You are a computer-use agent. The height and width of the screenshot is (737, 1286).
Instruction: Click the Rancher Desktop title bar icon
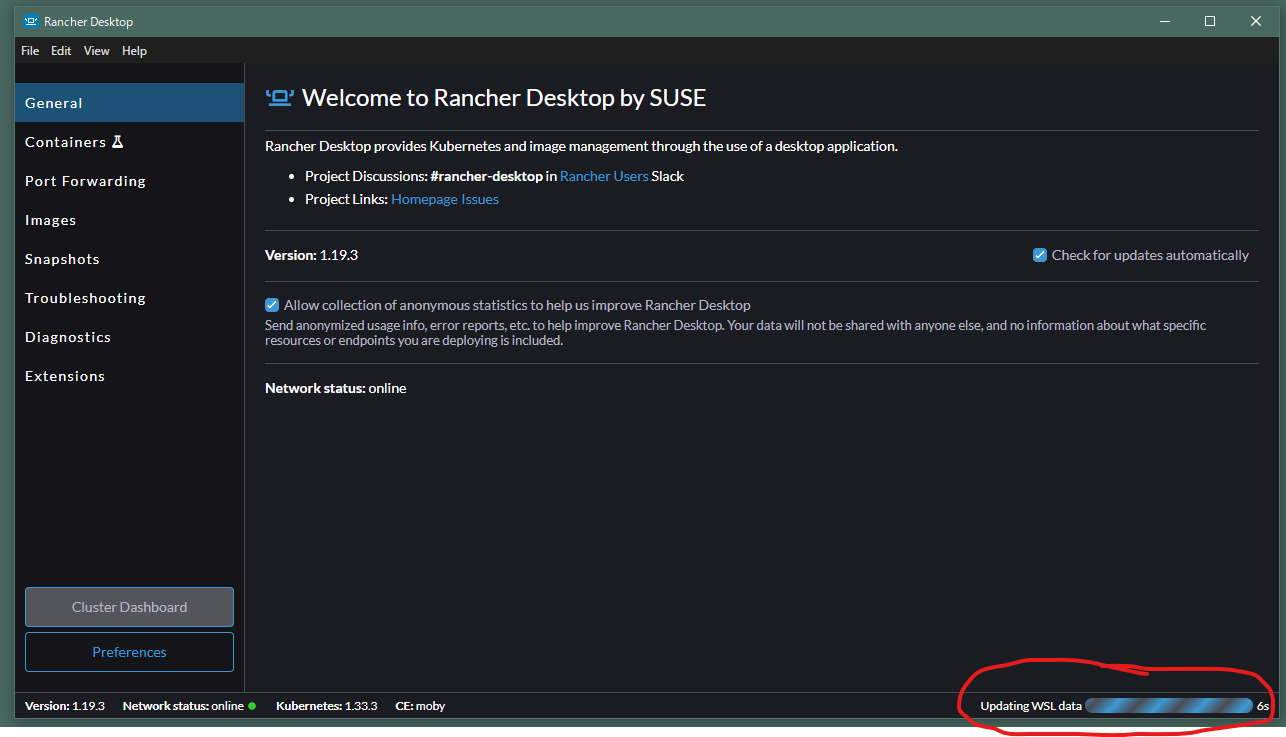pyautogui.click(x=31, y=21)
